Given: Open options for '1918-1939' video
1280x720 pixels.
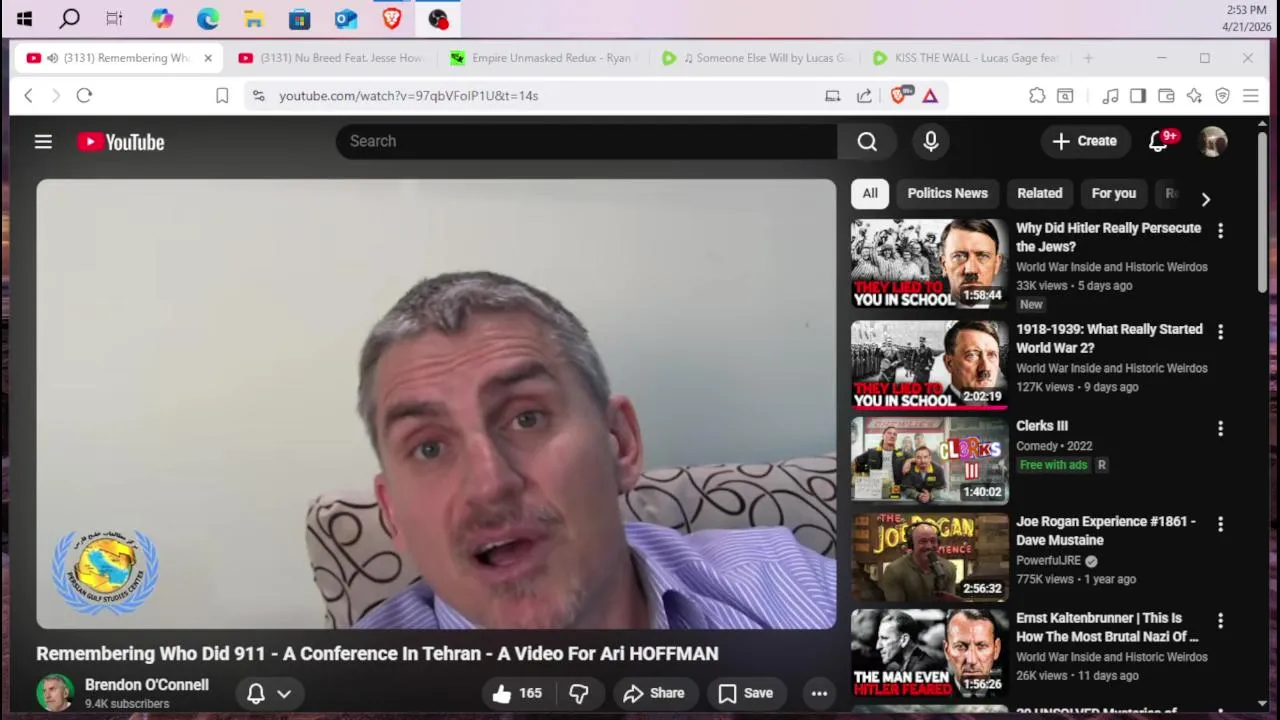Looking at the screenshot, I should coord(1220,331).
